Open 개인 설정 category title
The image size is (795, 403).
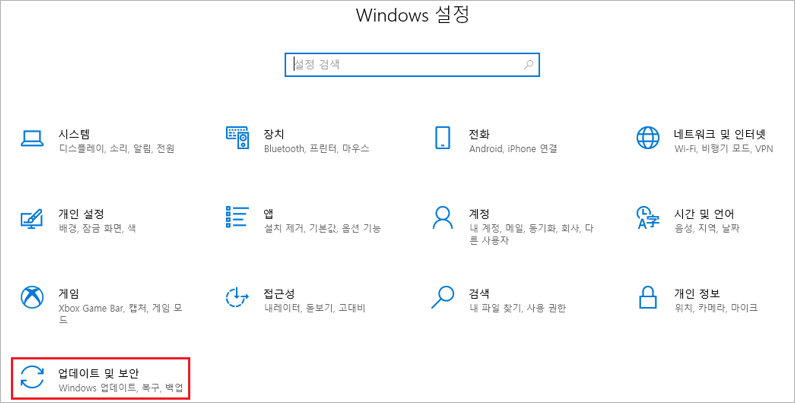[81, 214]
